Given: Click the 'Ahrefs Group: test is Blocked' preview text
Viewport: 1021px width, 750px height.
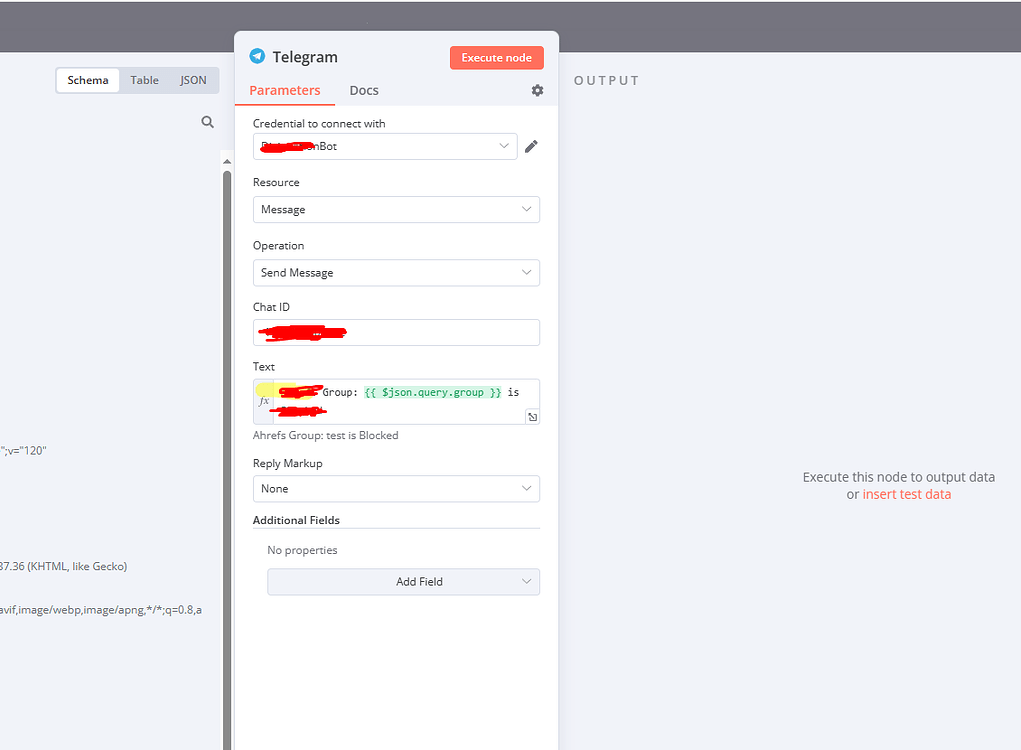Looking at the screenshot, I should coord(326,436).
